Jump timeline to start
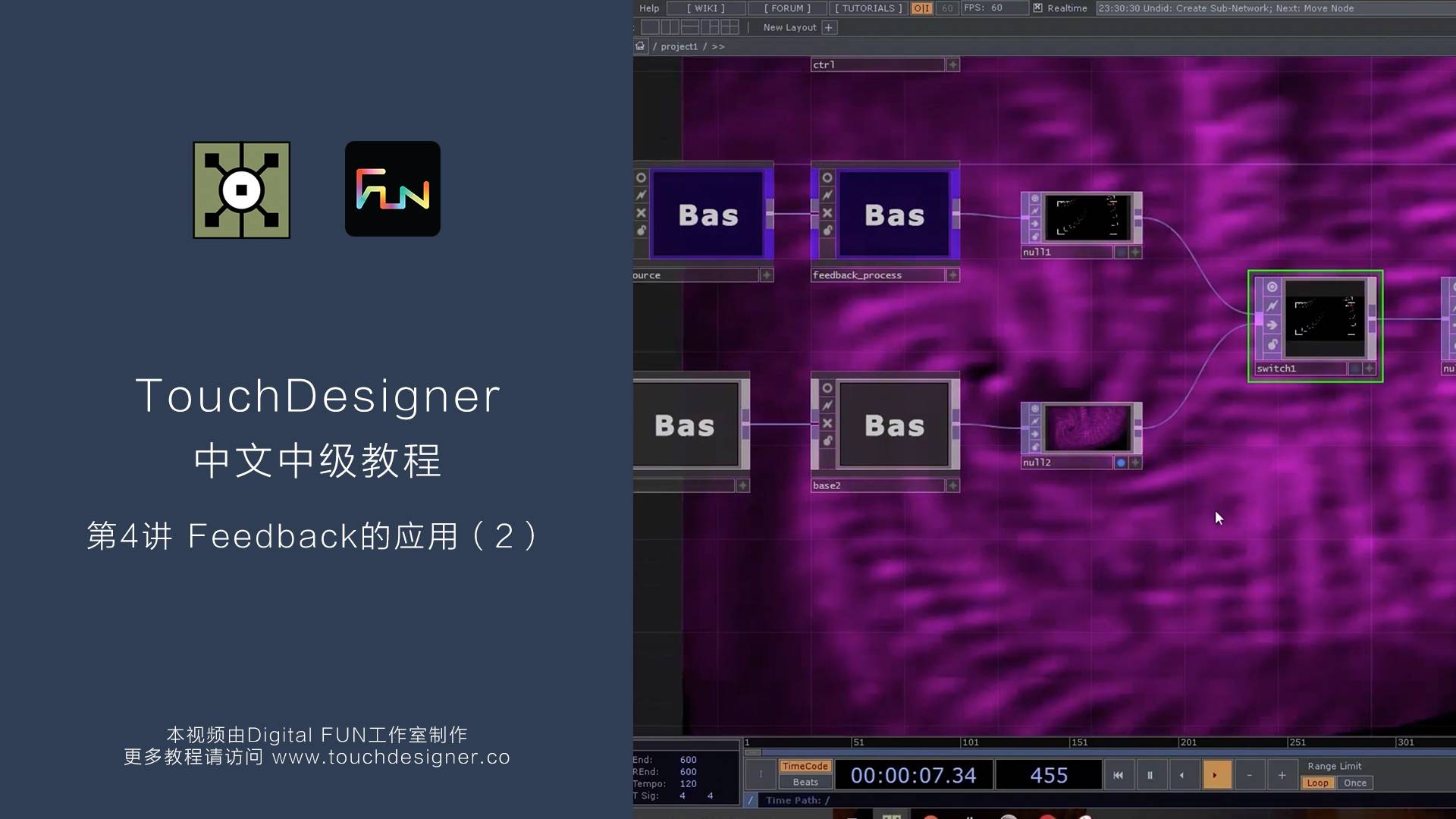The width and height of the screenshot is (1456, 819). tap(1118, 775)
